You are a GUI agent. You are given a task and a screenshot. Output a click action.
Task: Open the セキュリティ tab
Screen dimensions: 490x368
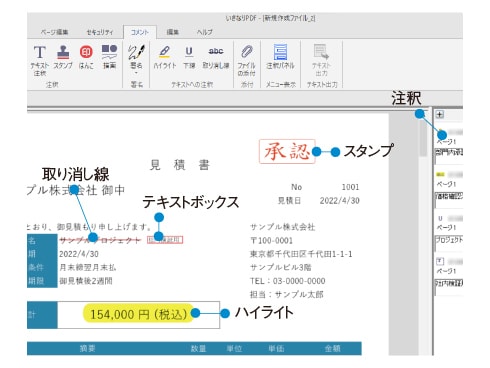100,32
